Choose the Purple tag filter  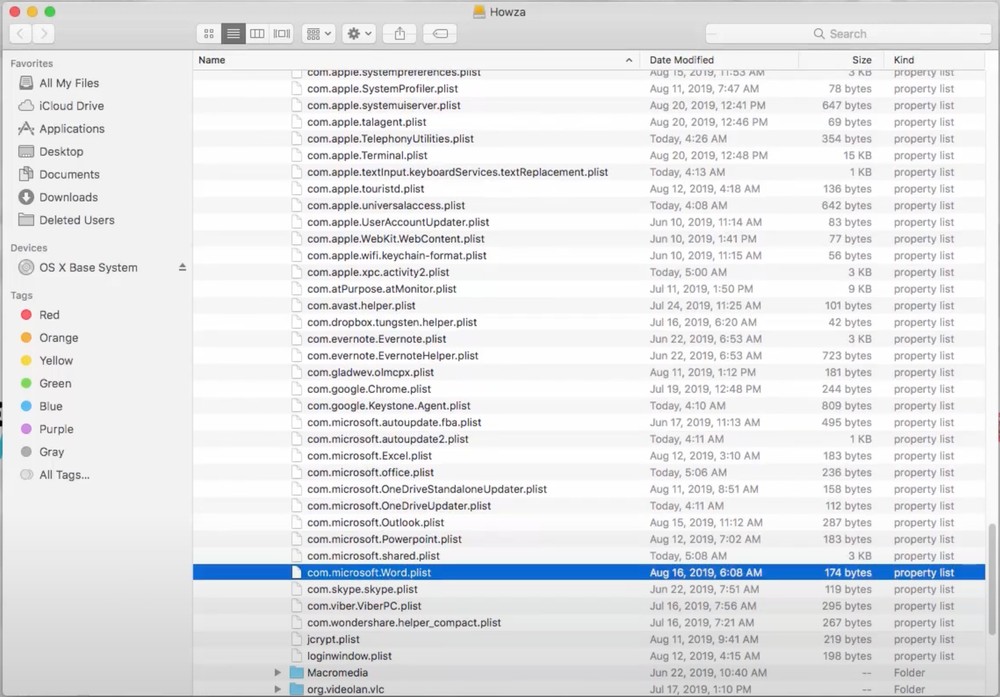tap(56, 429)
